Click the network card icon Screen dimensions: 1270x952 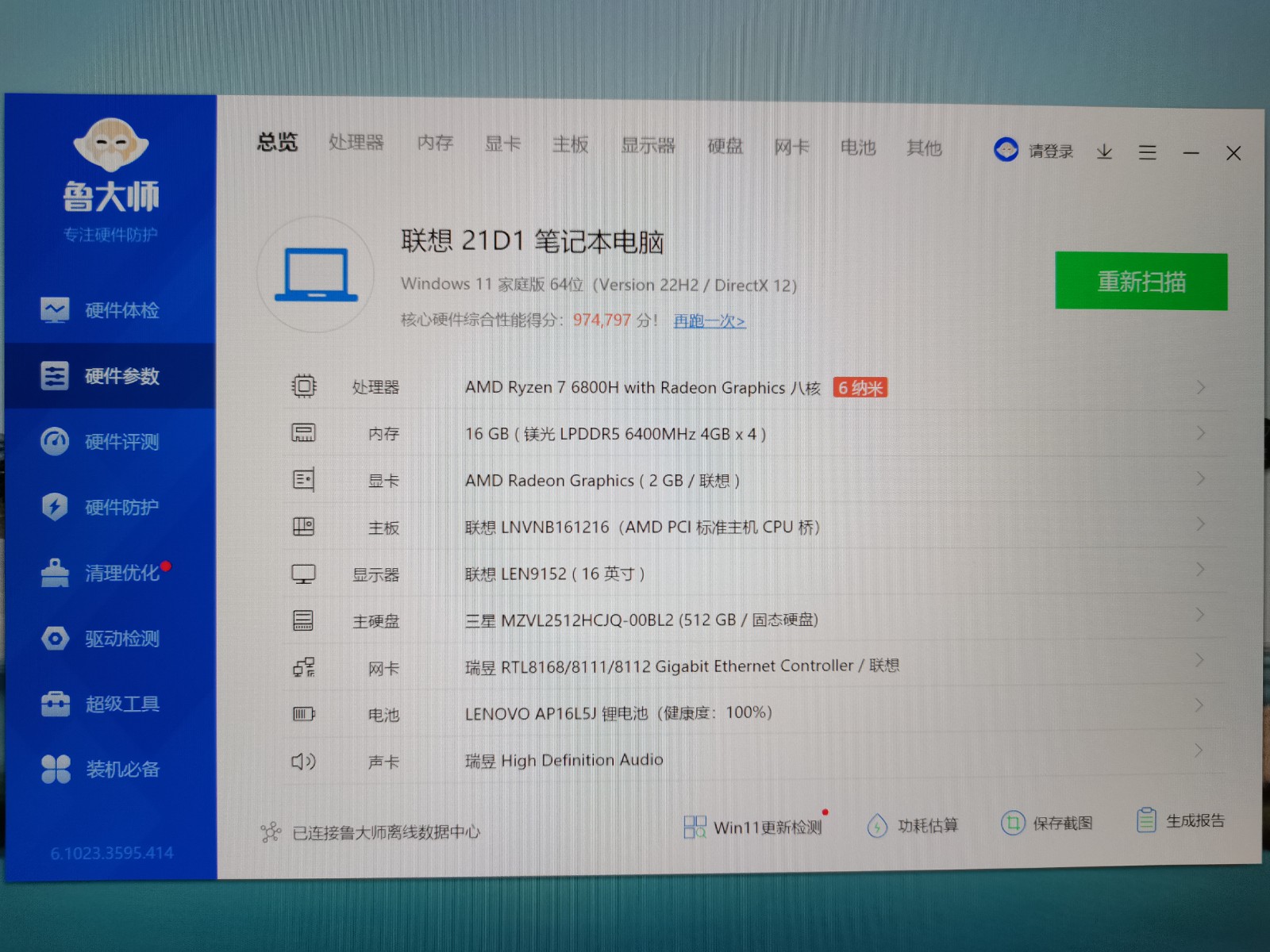point(303,667)
